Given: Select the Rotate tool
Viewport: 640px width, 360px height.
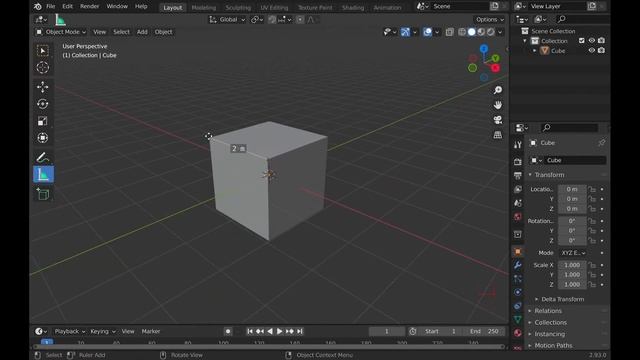Looking at the screenshot, I should coord(42,104).
